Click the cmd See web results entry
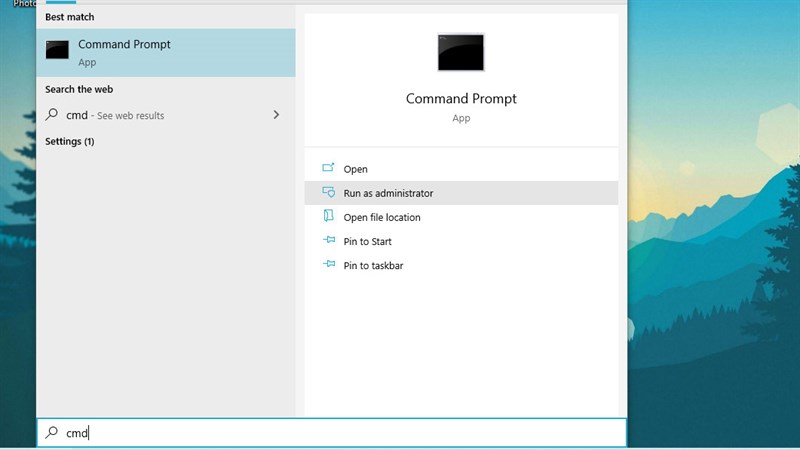The height and width of the screenshot is (450, 800). [x=166, y=115]
